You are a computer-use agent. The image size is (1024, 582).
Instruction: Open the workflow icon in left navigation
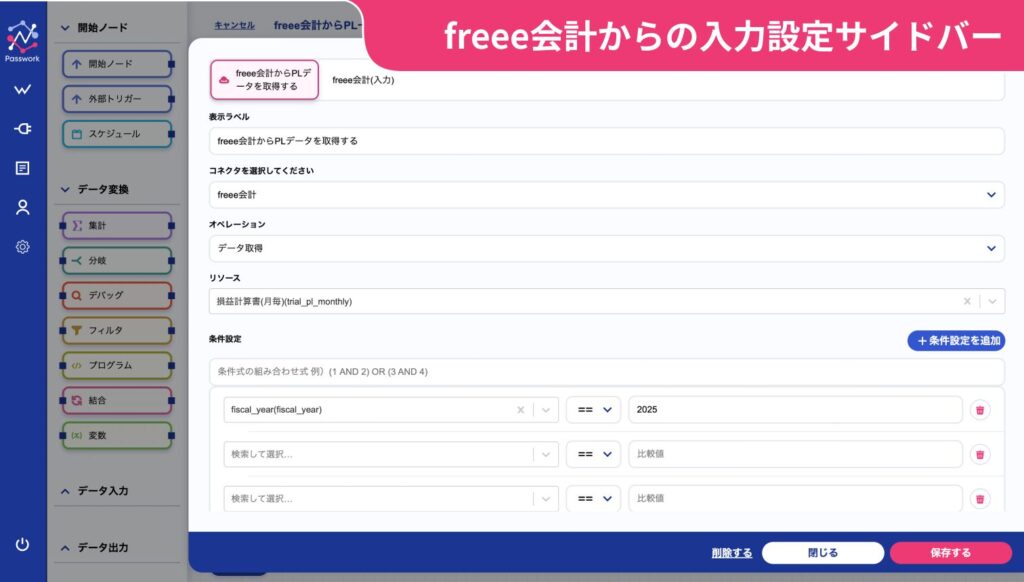point(23,89)
